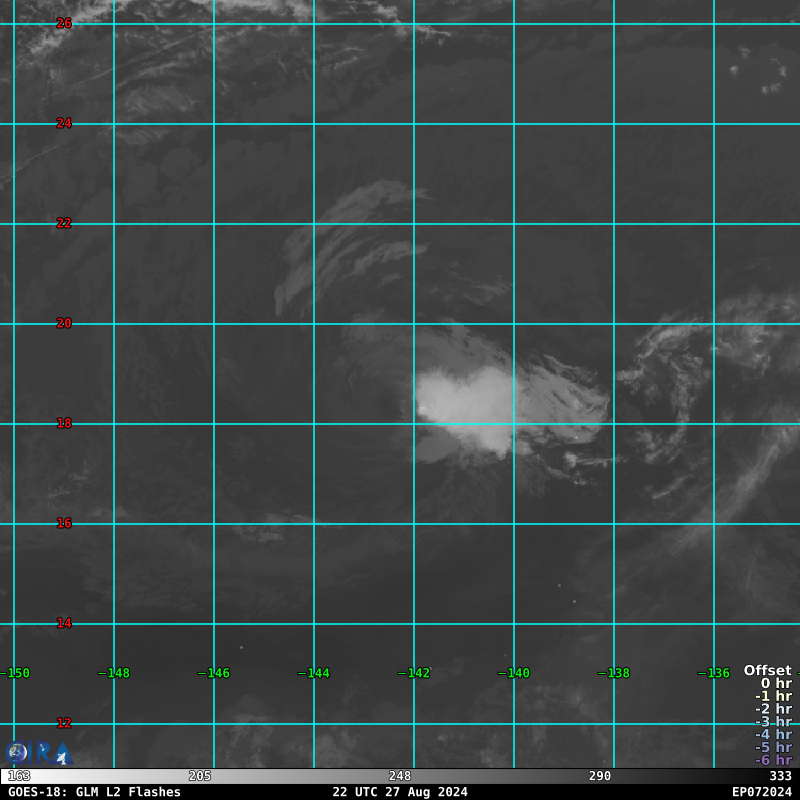Click the latitude 24 label
The width and height of the screenshot is (800, 800).
[64, 123]
